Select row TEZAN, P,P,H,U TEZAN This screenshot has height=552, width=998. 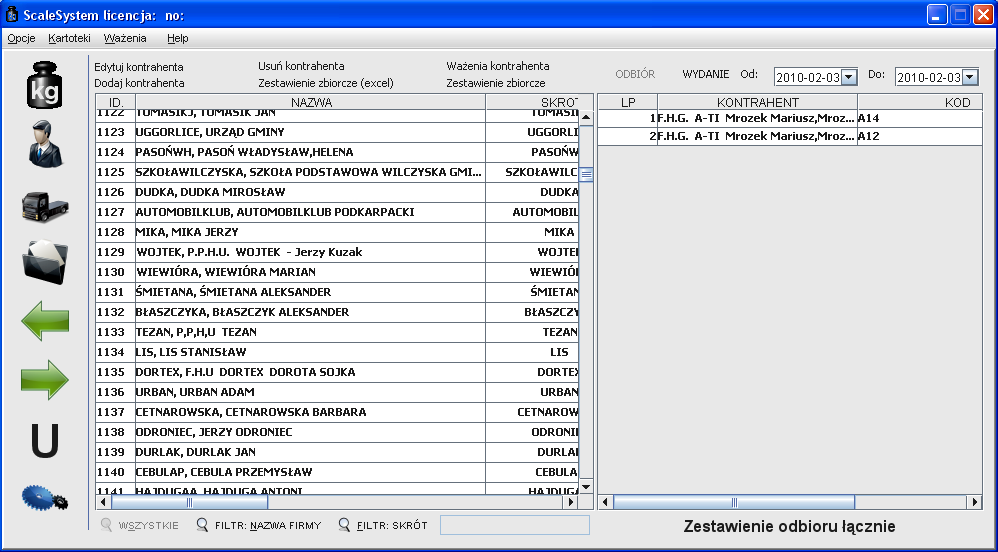coord(337,332)
